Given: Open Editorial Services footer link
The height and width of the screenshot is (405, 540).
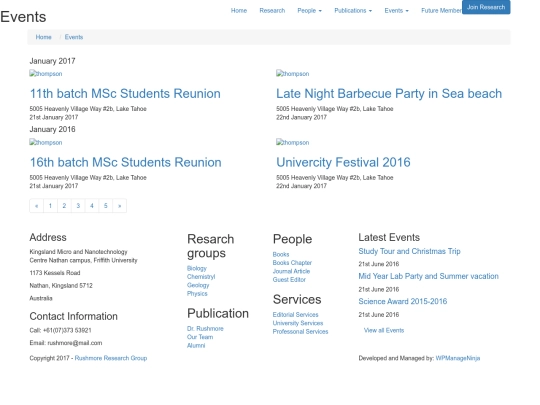Looking at the screenshot, I should pyautogui.click(x=295, y=315).
